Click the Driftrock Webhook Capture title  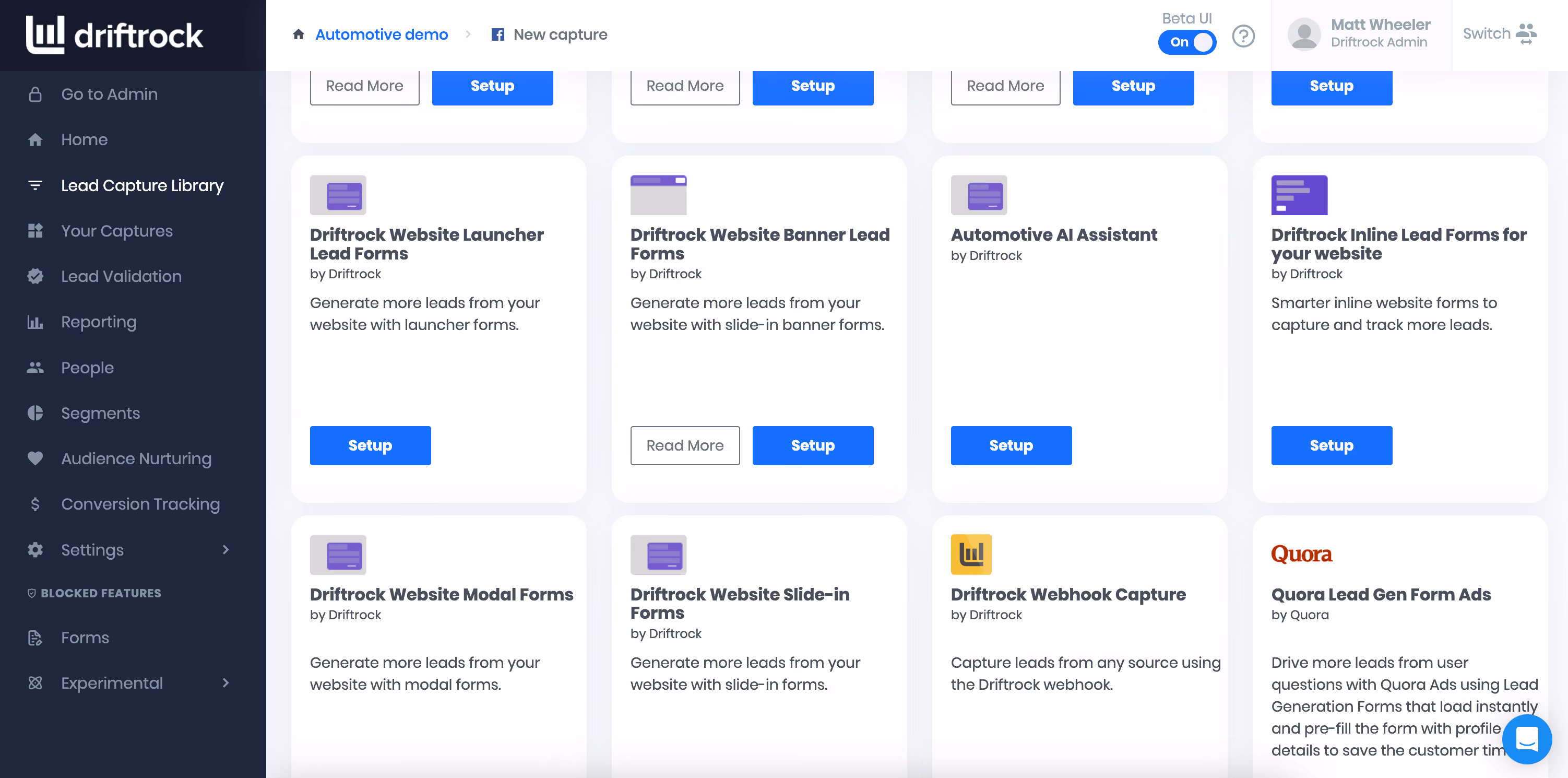tap(1068, 594)
